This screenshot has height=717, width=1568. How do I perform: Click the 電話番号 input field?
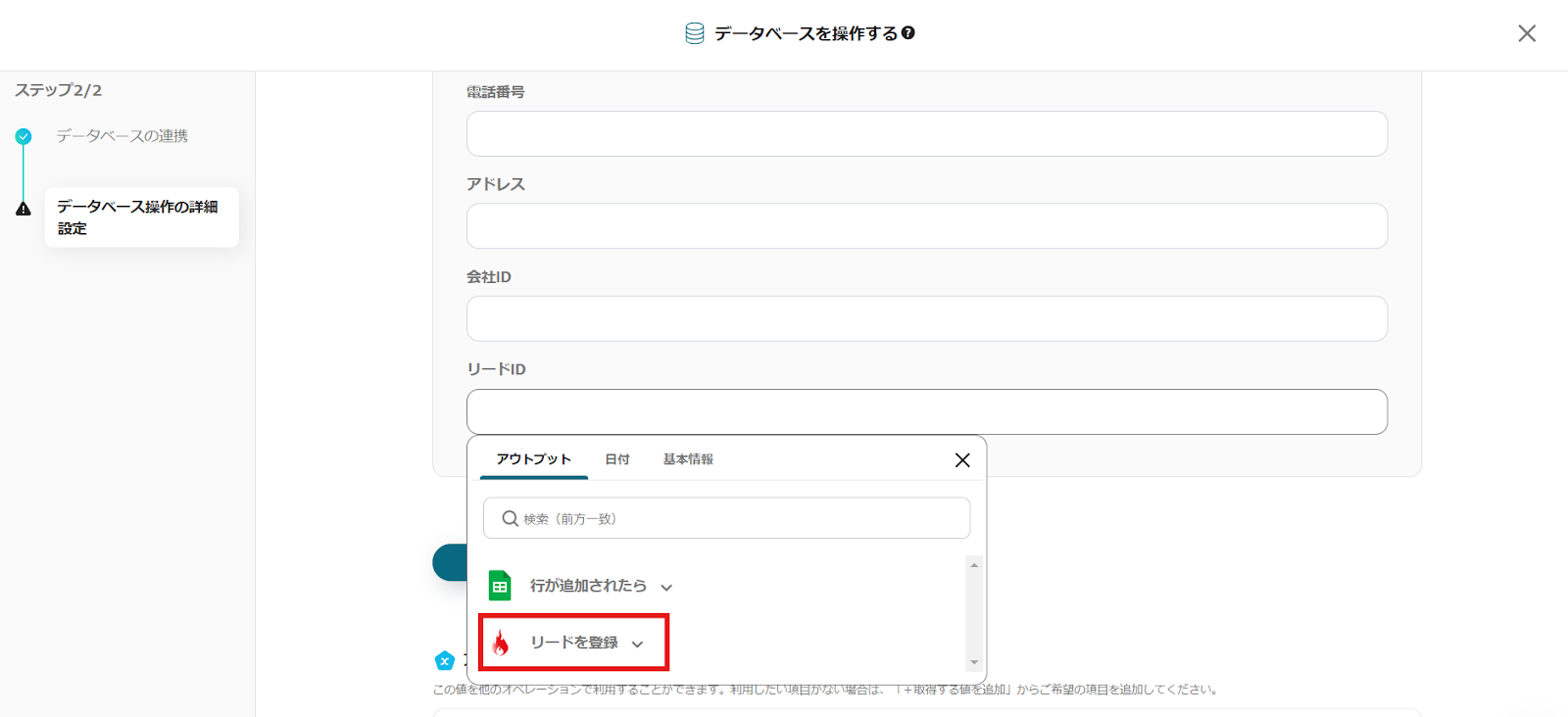[926, 134]
